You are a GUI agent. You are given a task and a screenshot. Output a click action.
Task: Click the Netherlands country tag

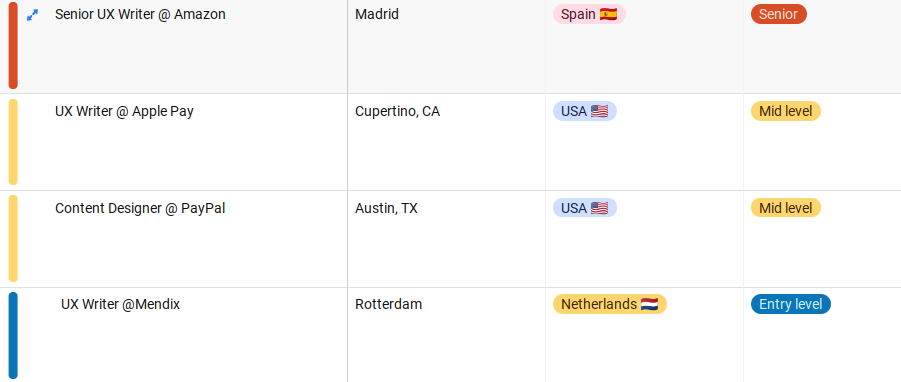(x=610, y=304)
